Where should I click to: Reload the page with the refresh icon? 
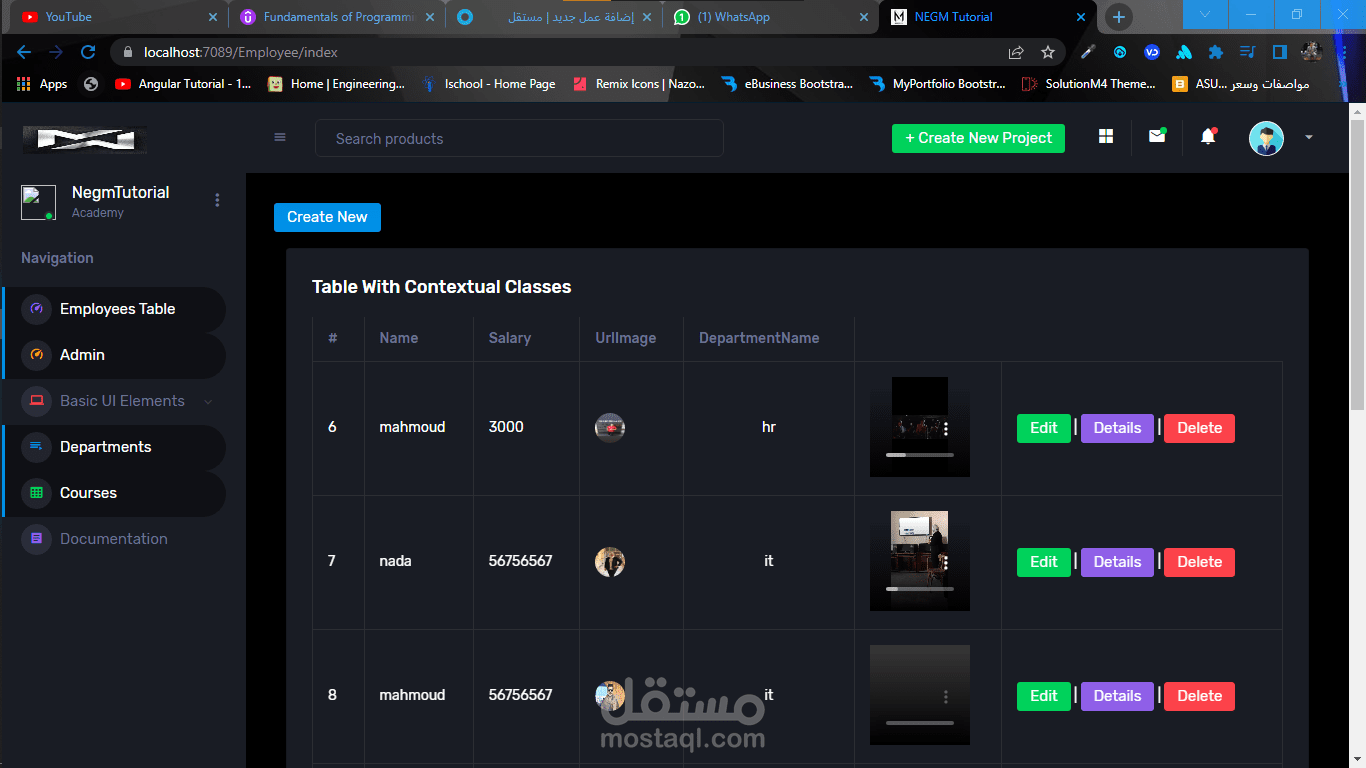88,52
